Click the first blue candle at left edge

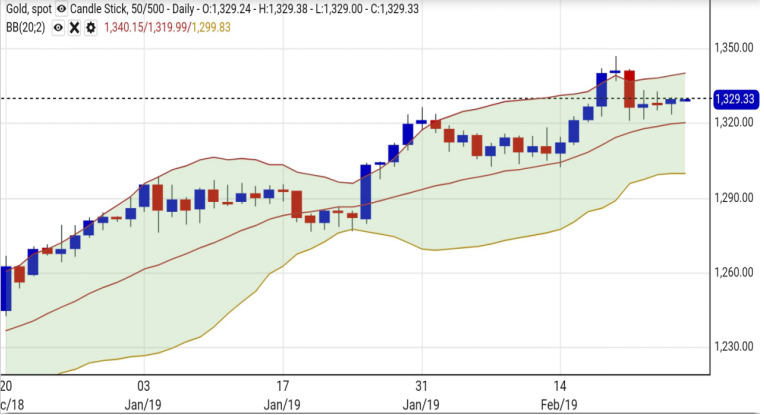[6, 288]
